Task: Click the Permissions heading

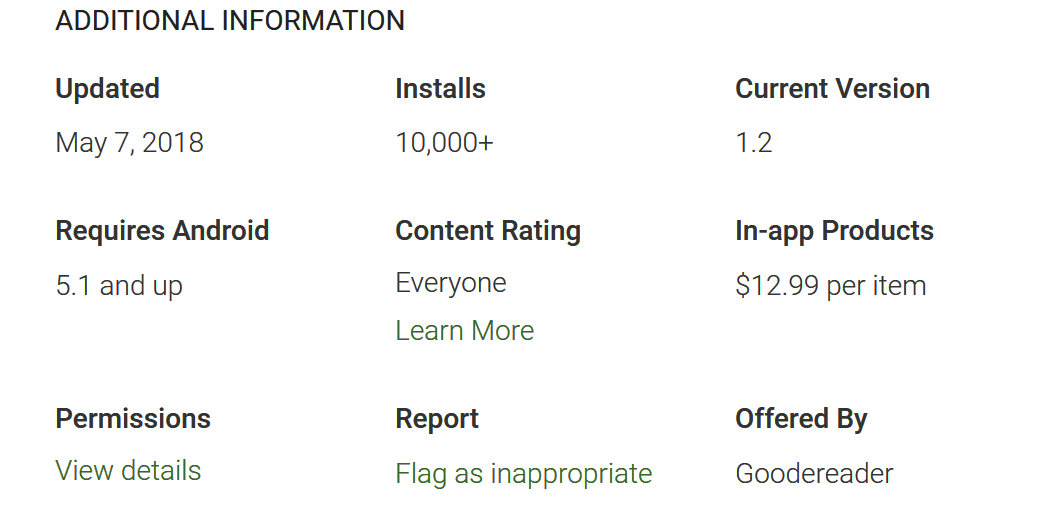Action: pyautogui.click(x=133, y=419)
